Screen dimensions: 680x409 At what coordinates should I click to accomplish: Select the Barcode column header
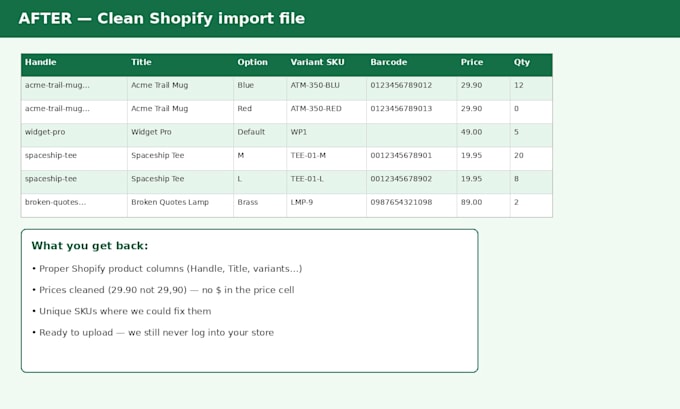tap(412, 65)
